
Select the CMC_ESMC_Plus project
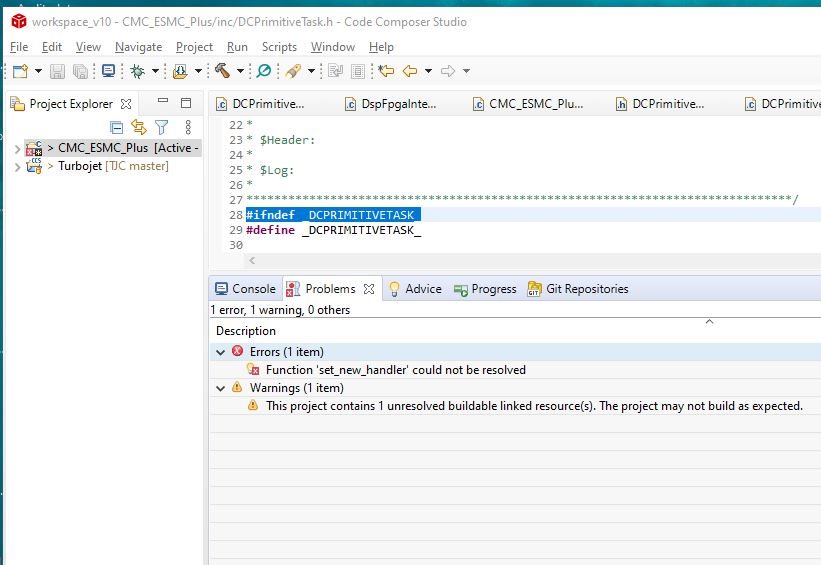[x=113, y=148]
